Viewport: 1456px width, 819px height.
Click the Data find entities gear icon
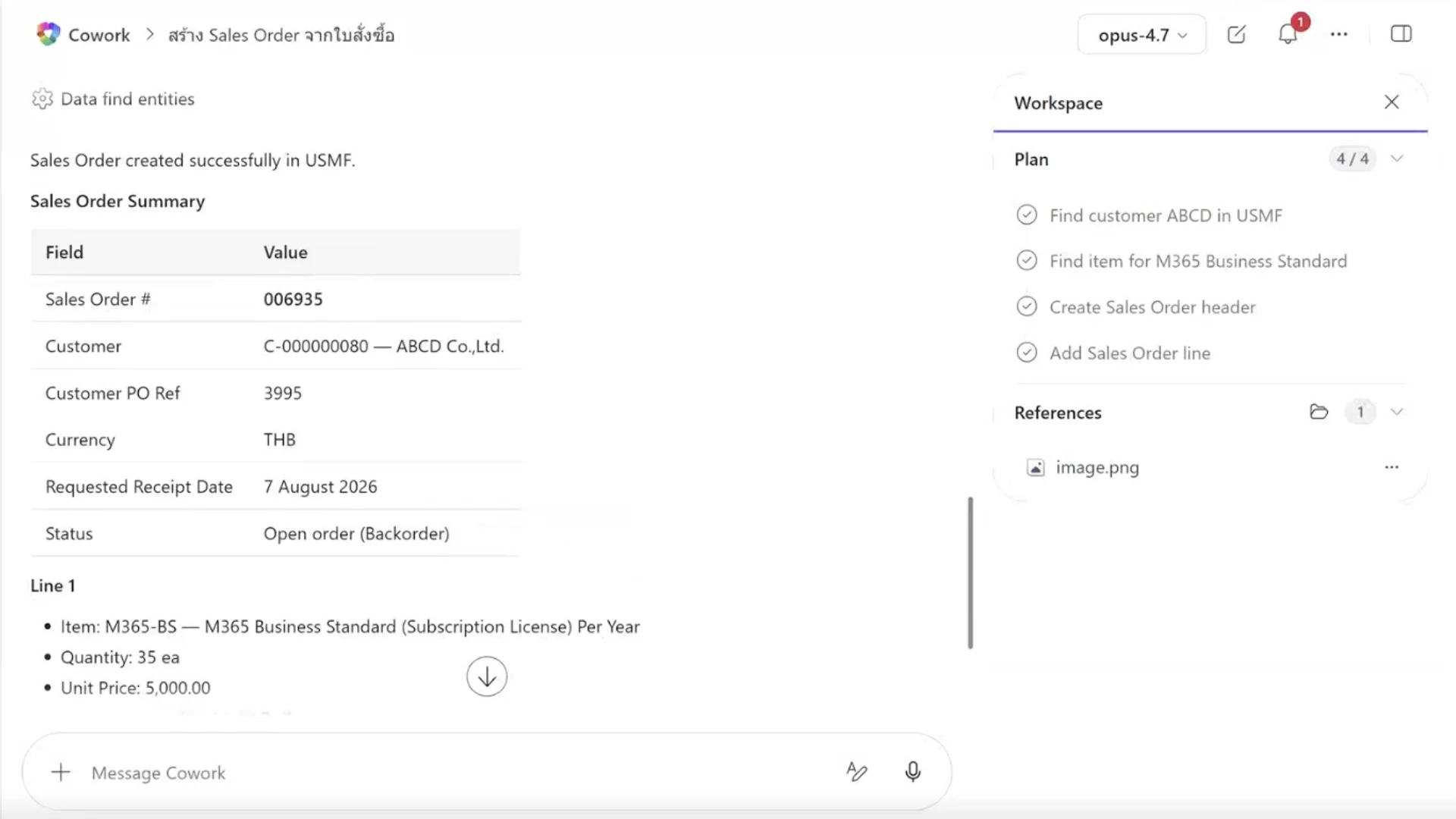tap(42, 99)
